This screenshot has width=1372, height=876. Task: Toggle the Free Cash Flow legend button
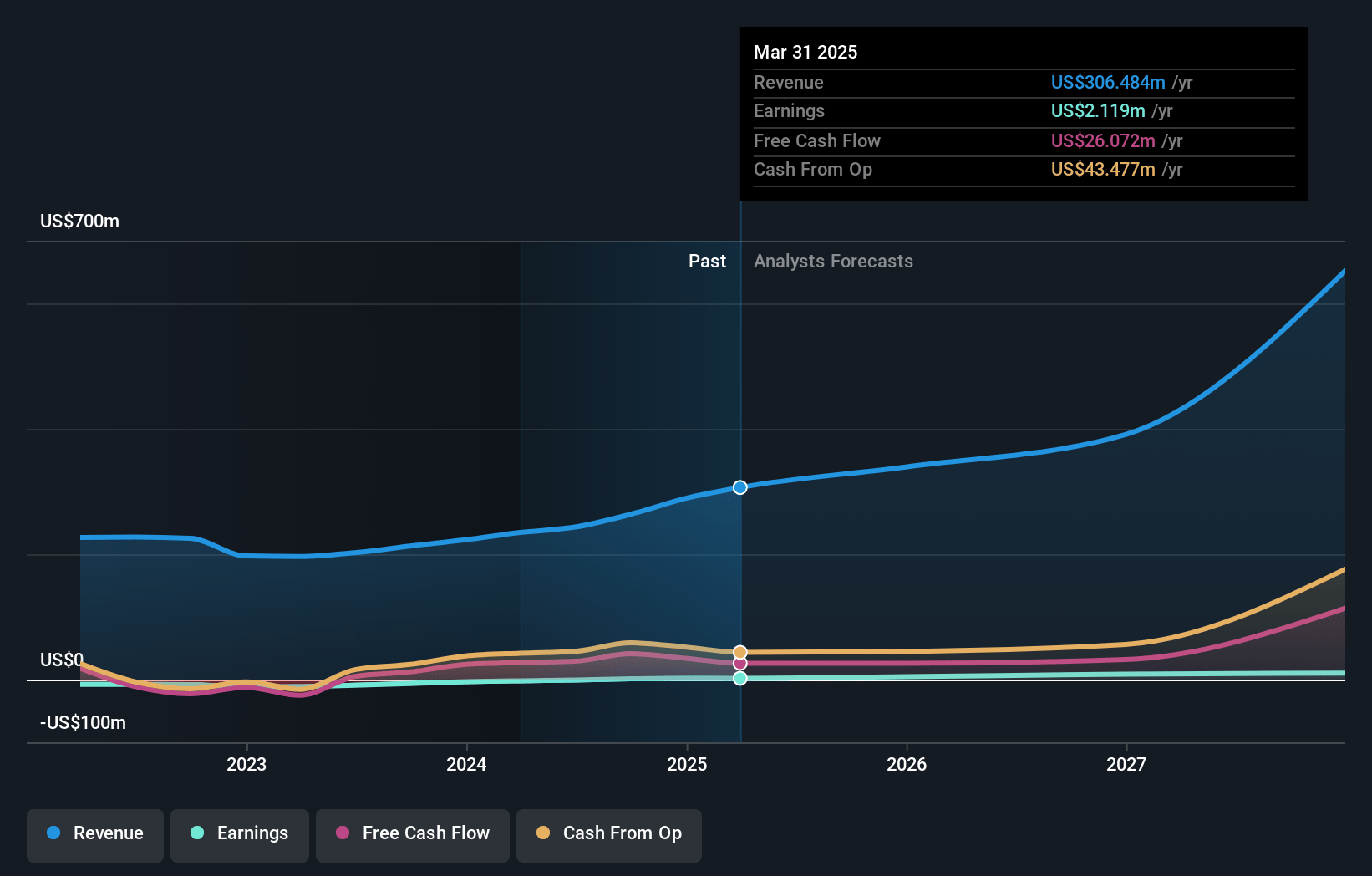tap(413, 835)
